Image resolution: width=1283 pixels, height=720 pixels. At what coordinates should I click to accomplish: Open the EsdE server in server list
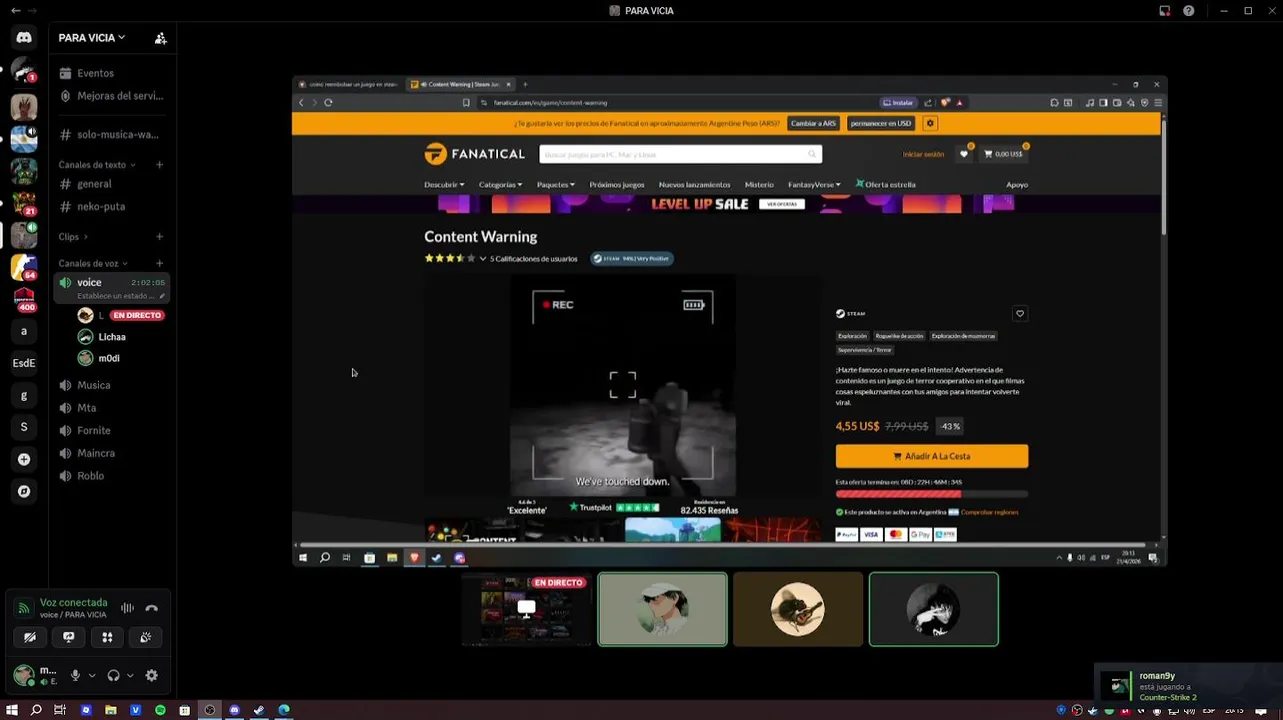(24, 363)
